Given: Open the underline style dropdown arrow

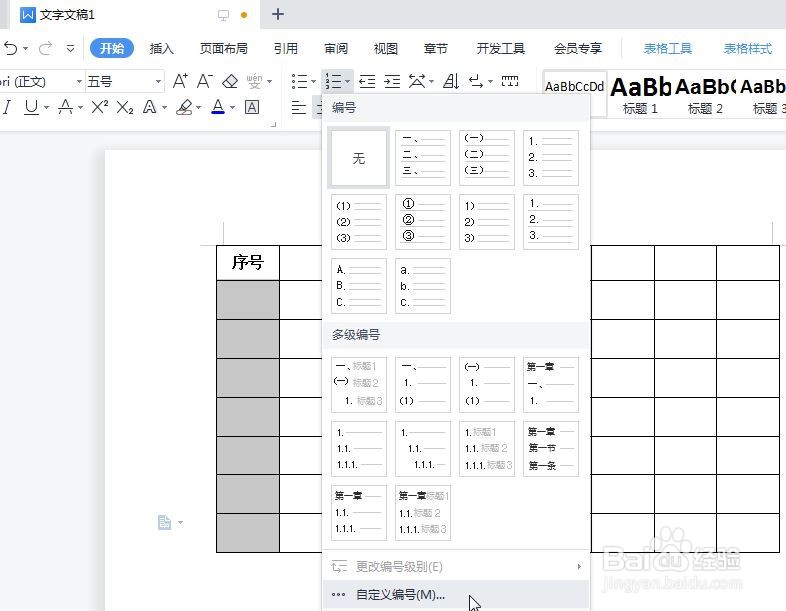Looking at the screenshot, I should point(46,108).
